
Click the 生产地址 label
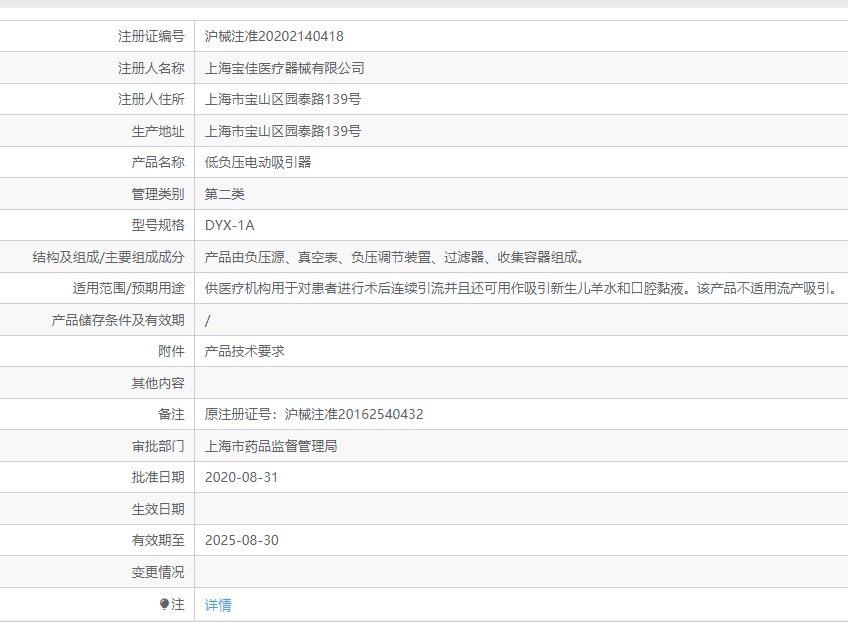pyautogui.click(x=158, y=131)
